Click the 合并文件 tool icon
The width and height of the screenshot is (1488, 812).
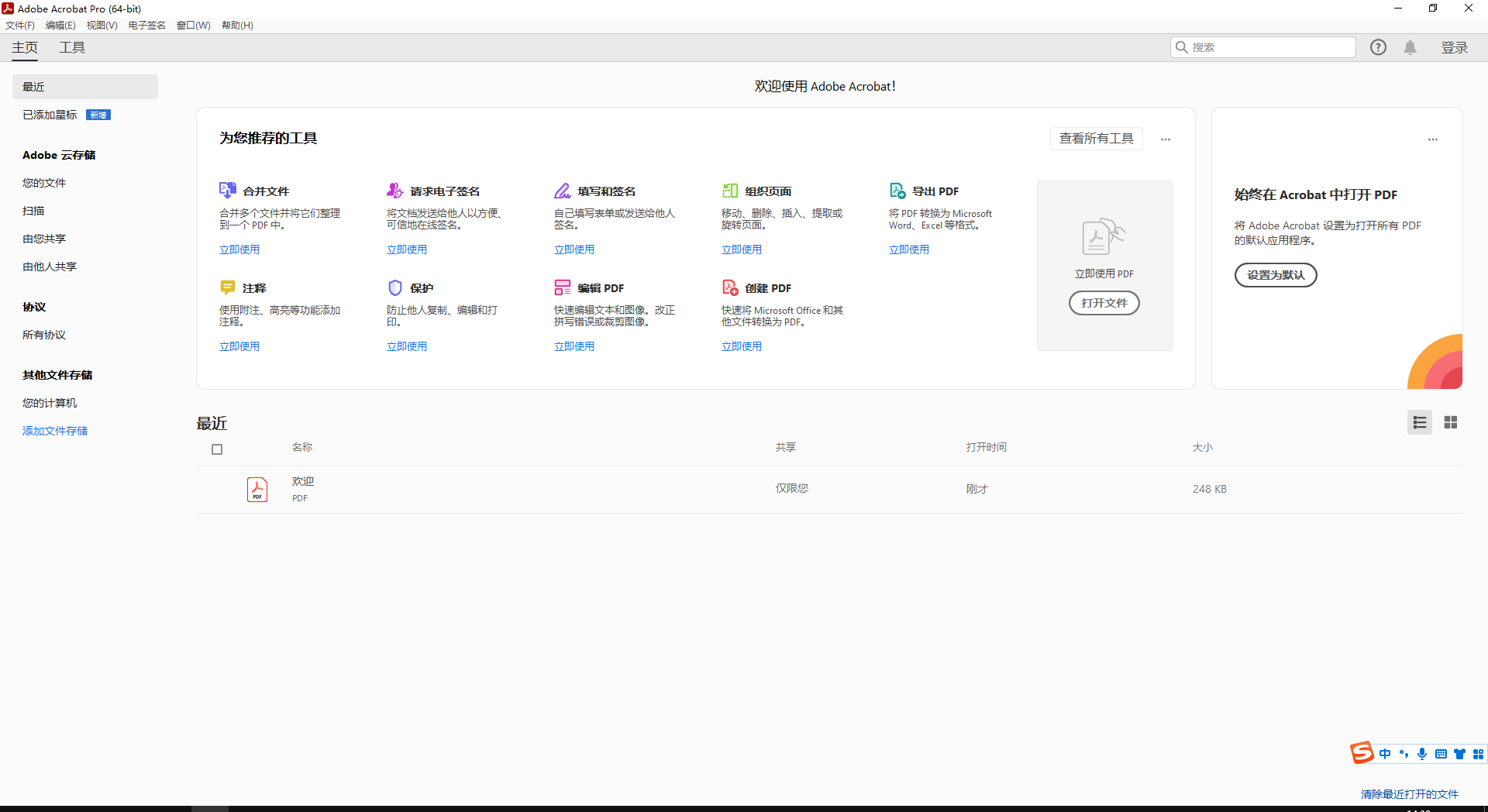(227, 191)
